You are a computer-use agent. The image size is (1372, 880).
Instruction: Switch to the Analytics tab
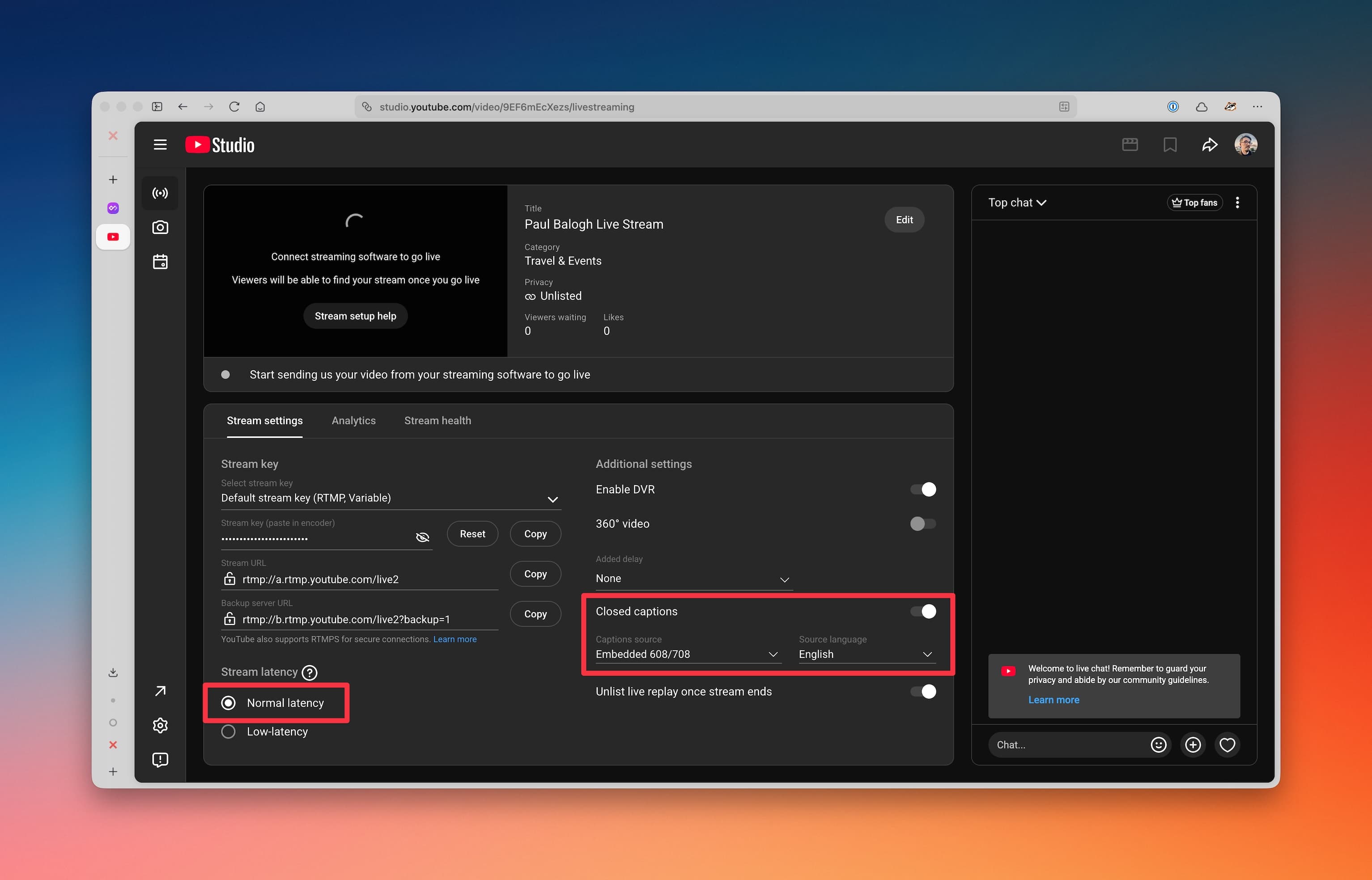(353, 420)
